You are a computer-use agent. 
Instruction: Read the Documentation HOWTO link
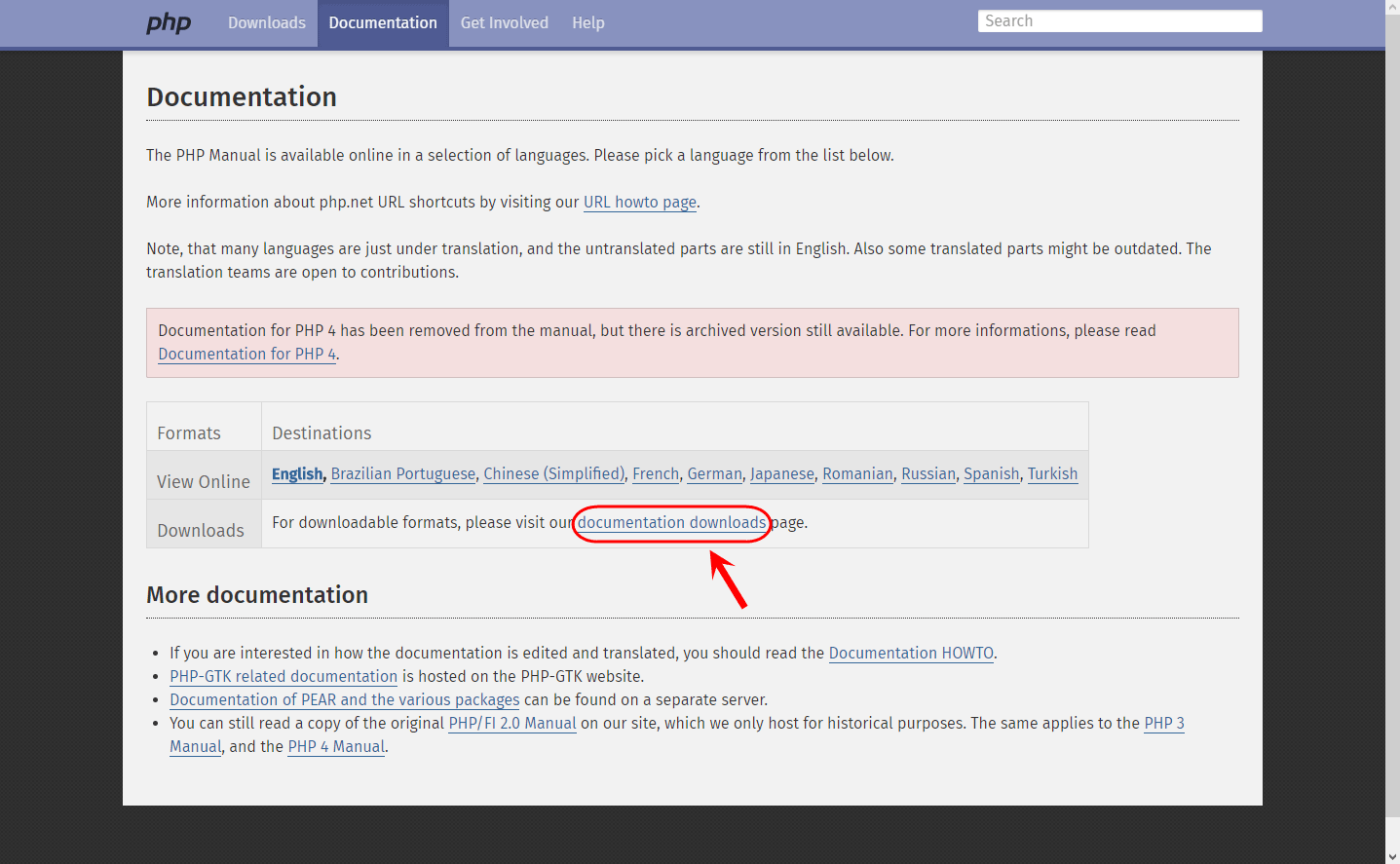point(911,654)
